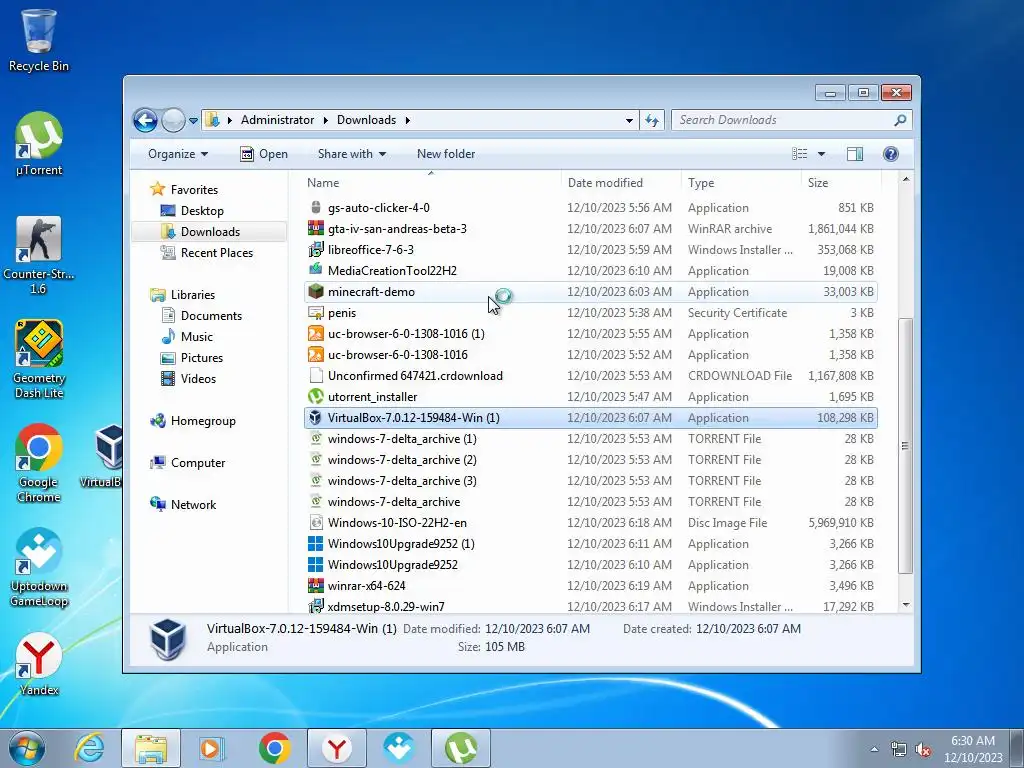Click the refresh button beside address bar
Image resolution: width=1024 pixels, height=768 pixels.
coord(652,120)
